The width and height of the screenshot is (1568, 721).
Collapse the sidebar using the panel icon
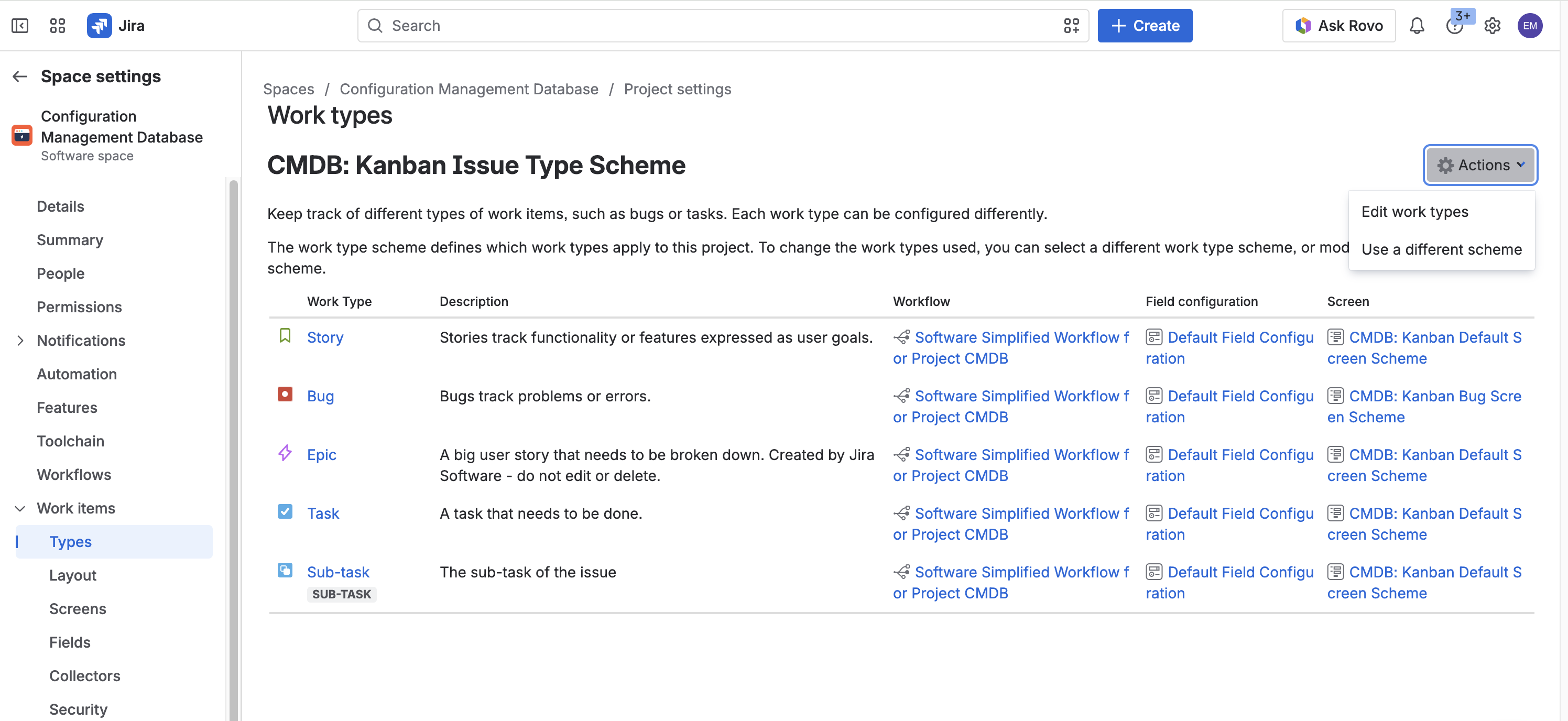coord(20,26)
